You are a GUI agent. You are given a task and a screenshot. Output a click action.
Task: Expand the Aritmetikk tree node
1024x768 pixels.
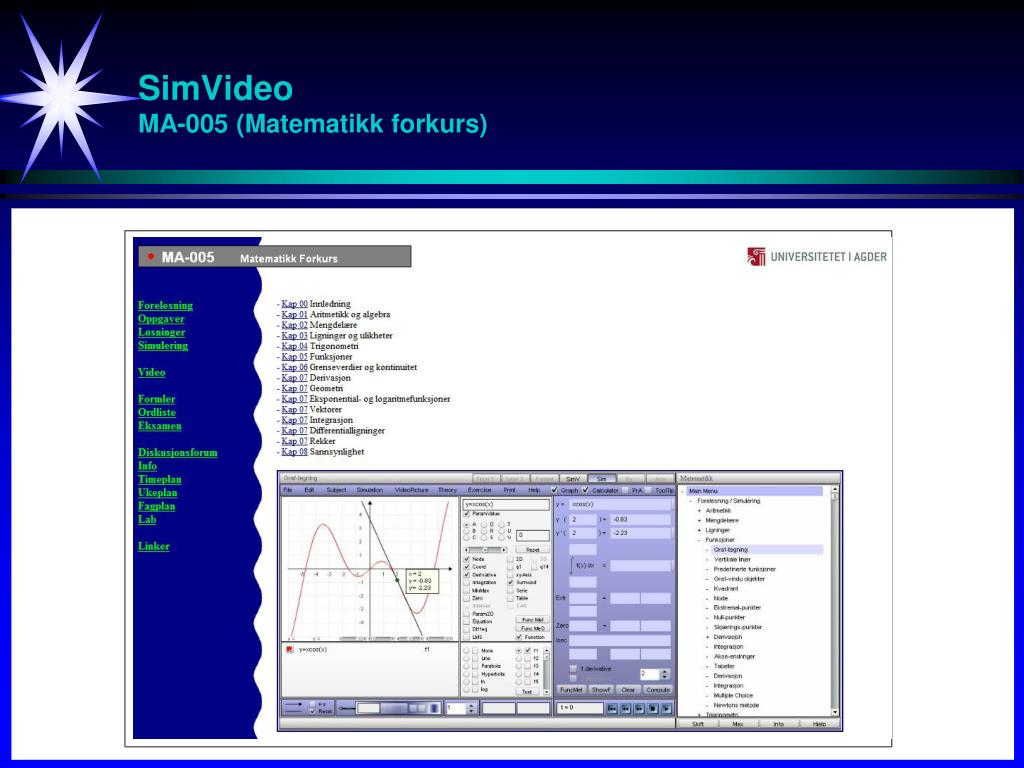coord(699,511)
